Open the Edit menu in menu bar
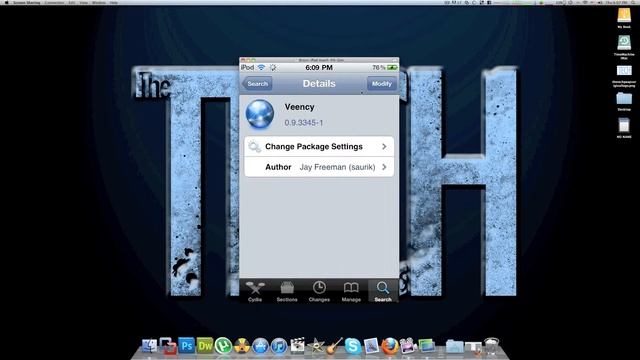The height and width of the screenshot is (360, 640). [72, 2]
